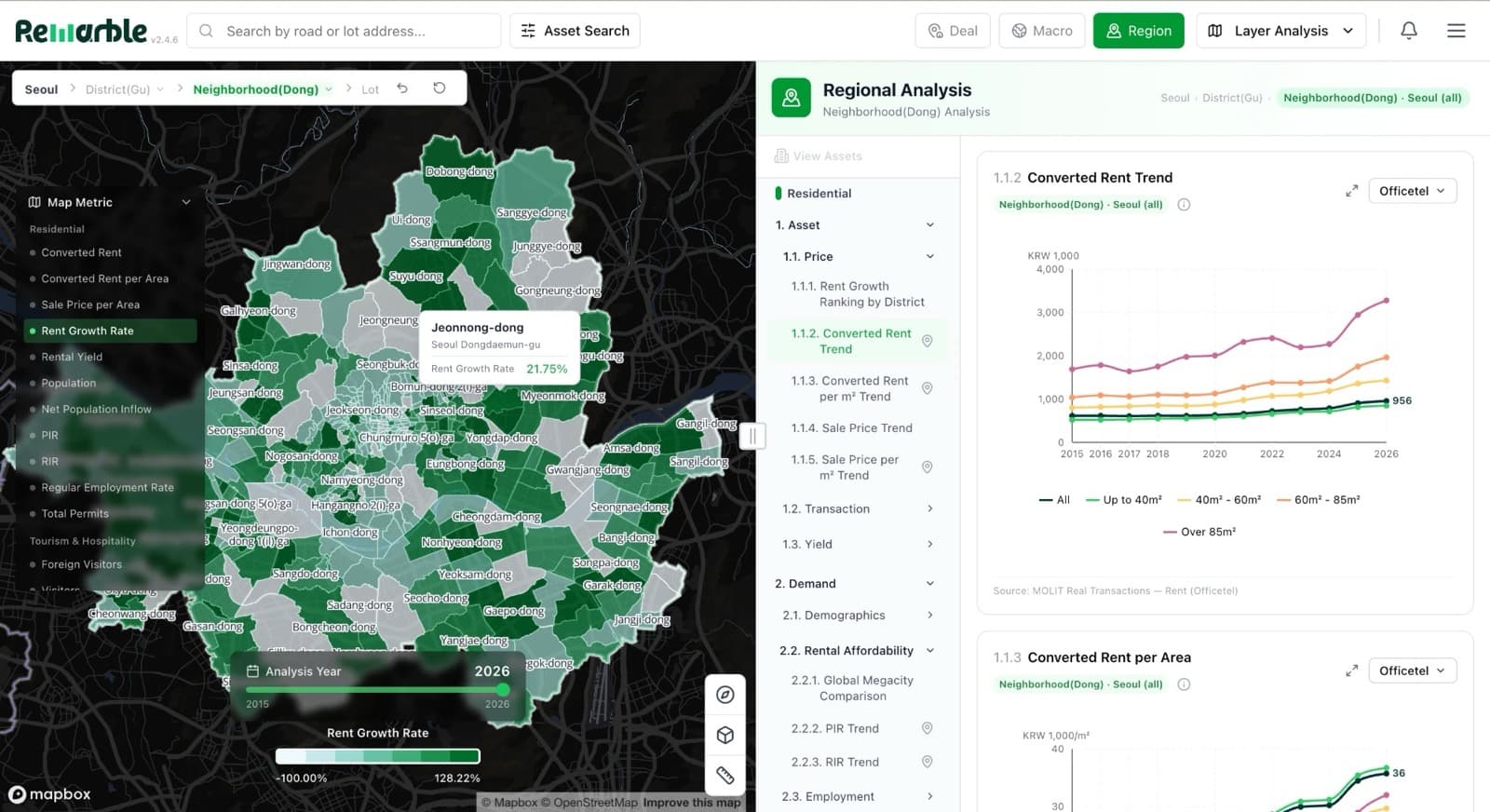Click map pin next to Sale Price per m² Trend
Viewport: 1490px width, 812px height.
(927, 467)
